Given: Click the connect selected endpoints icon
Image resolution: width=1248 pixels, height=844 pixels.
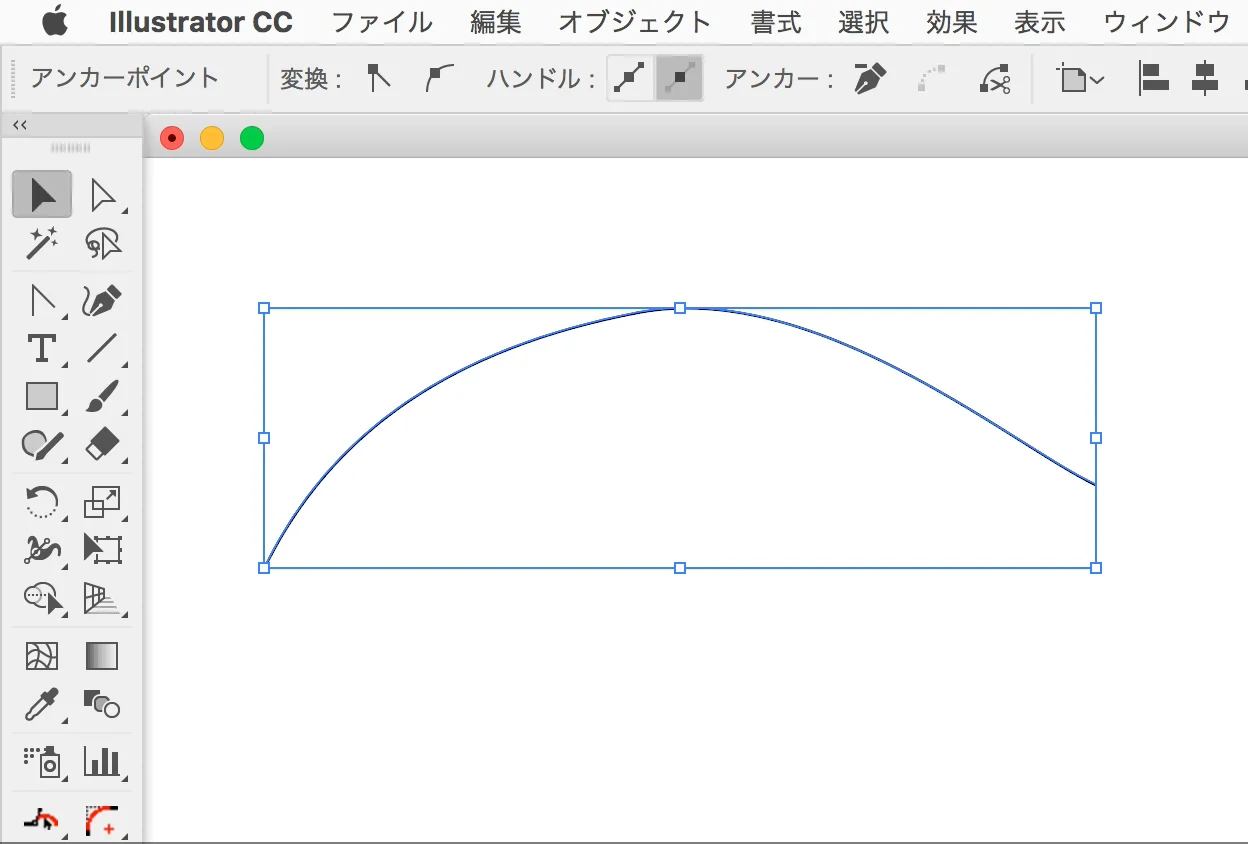Looking at the screenshot, I should pos(932,78).
